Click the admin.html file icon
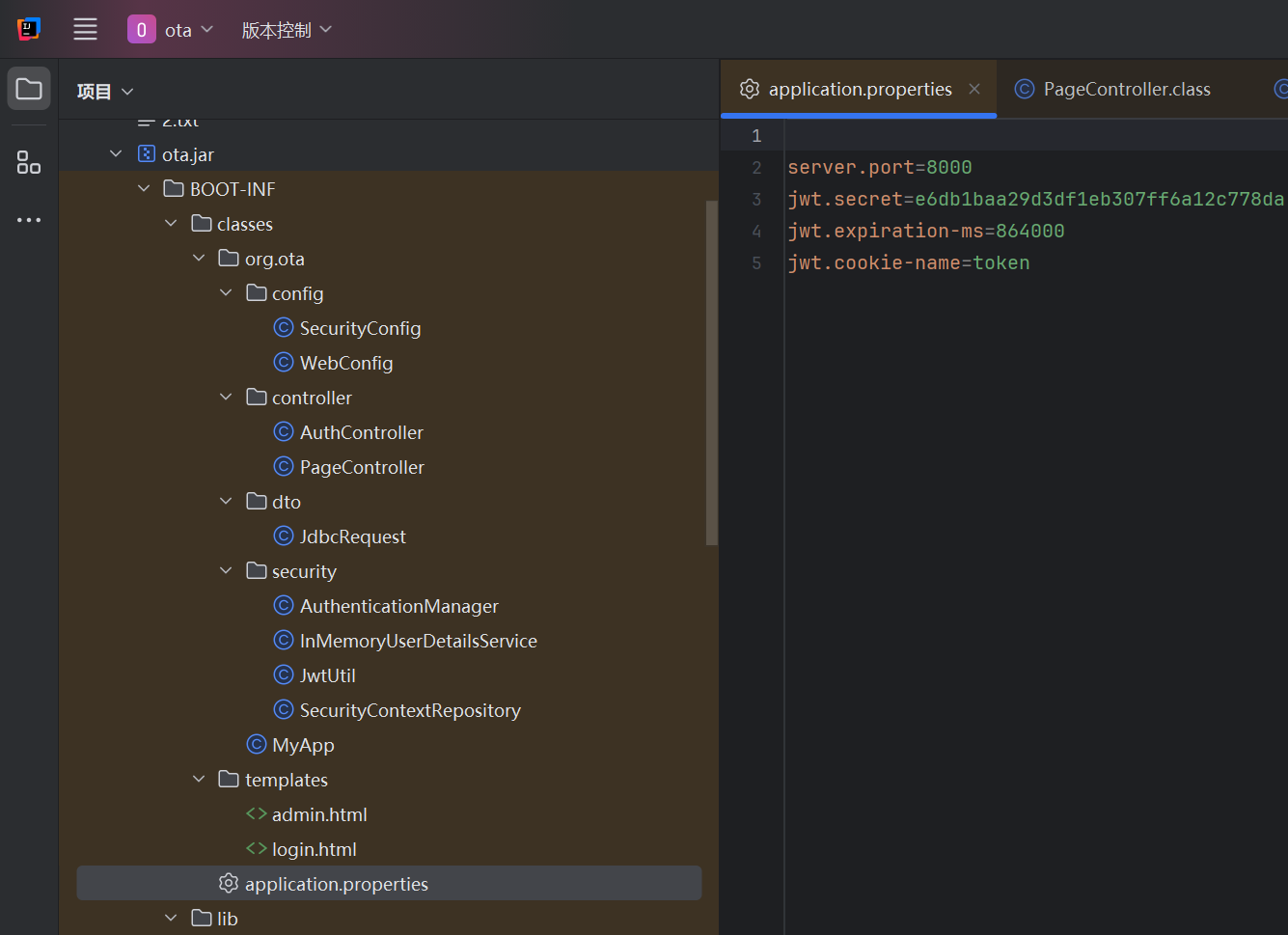Screen dimensions: 1288x935 257,813
